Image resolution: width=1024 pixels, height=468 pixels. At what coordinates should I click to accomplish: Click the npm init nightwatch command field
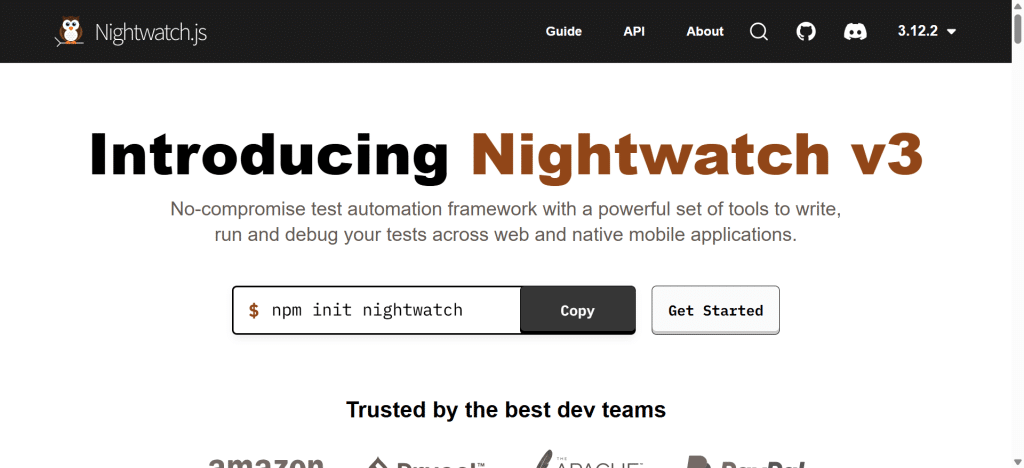click(x=377, y=310)
